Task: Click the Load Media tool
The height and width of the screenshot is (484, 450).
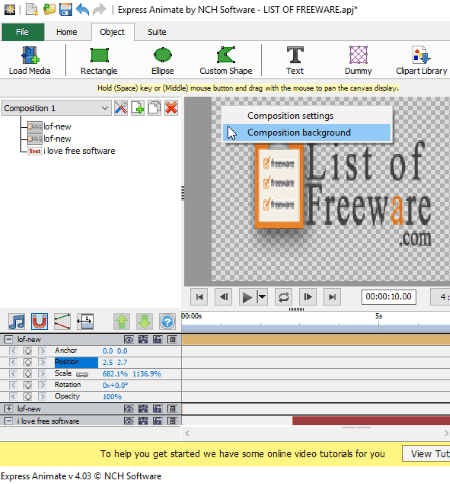Action: point(30,60)
